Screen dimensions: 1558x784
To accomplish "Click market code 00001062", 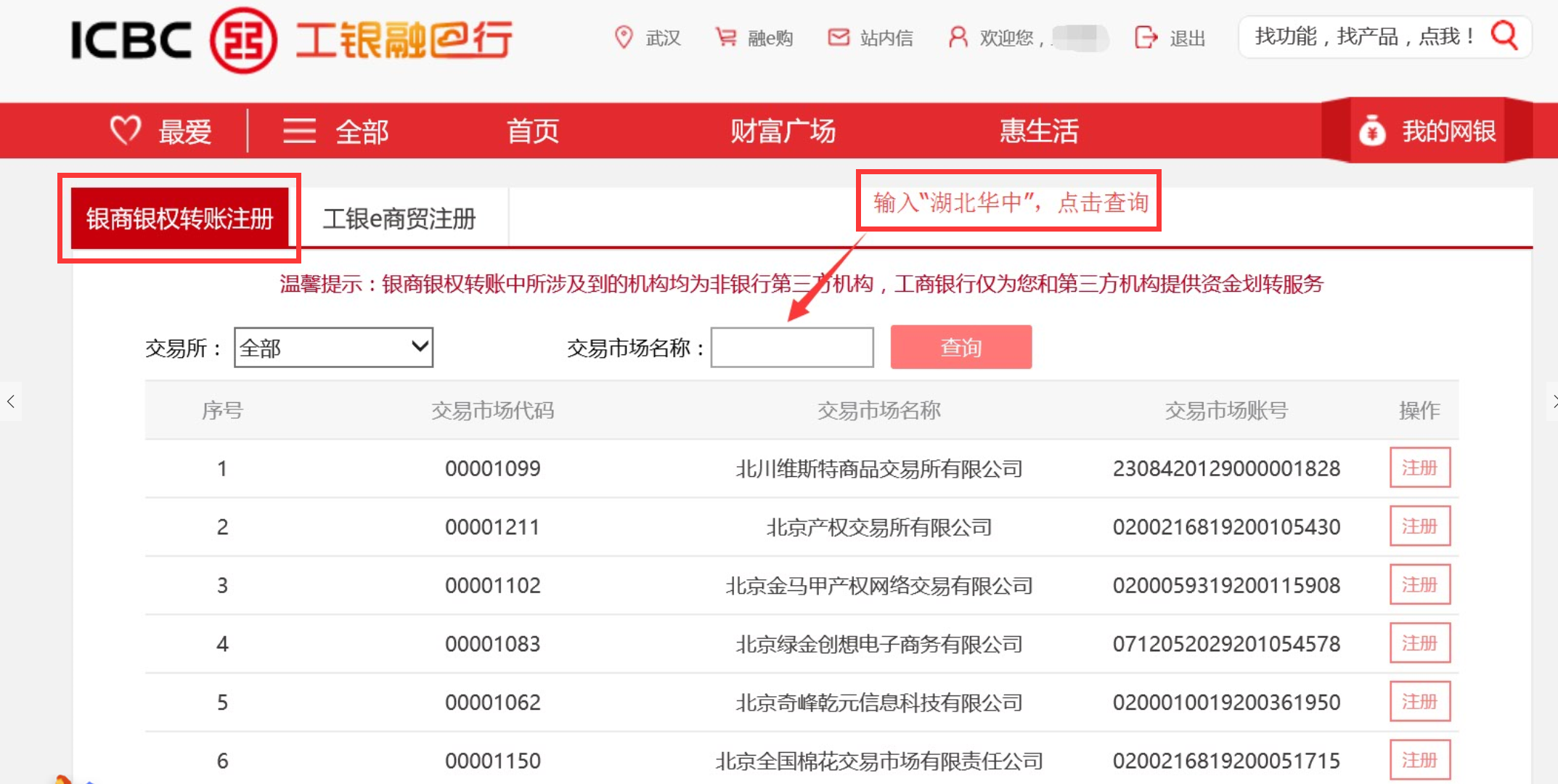I will (x=493, y=702).
